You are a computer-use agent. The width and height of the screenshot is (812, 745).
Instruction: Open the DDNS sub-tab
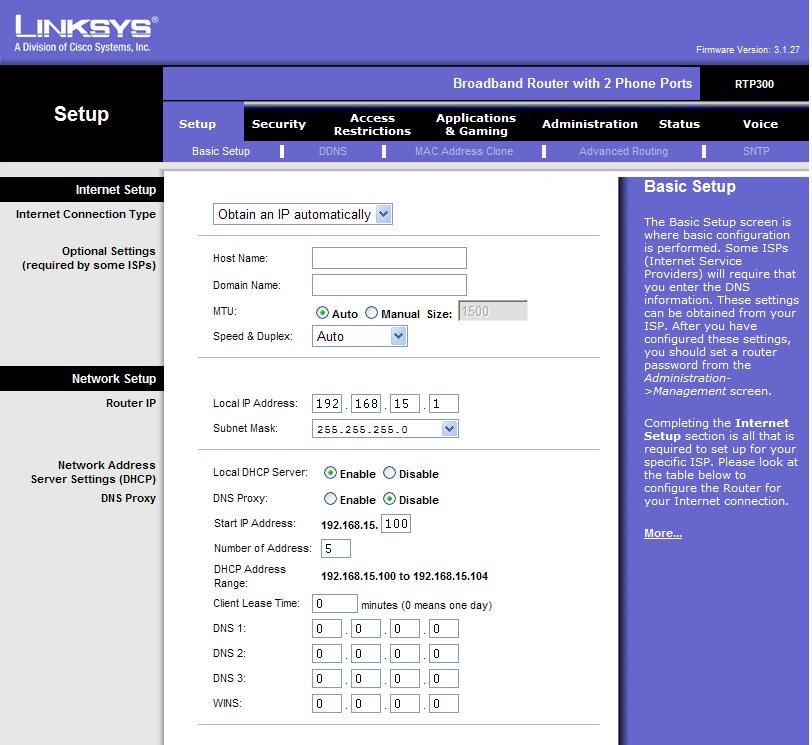pos(332,151)
